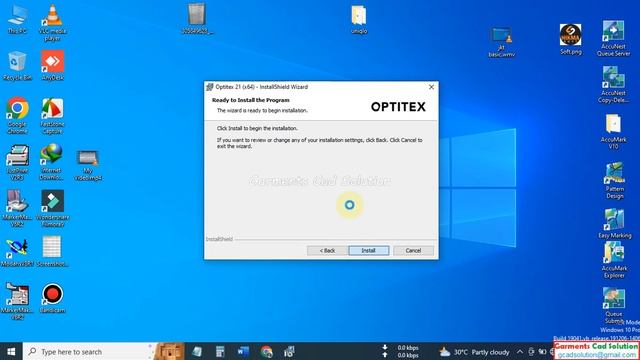Click 'The wizard is ready to begin installation.' text
The image size is (640, 360).
(x=262, y=110)
